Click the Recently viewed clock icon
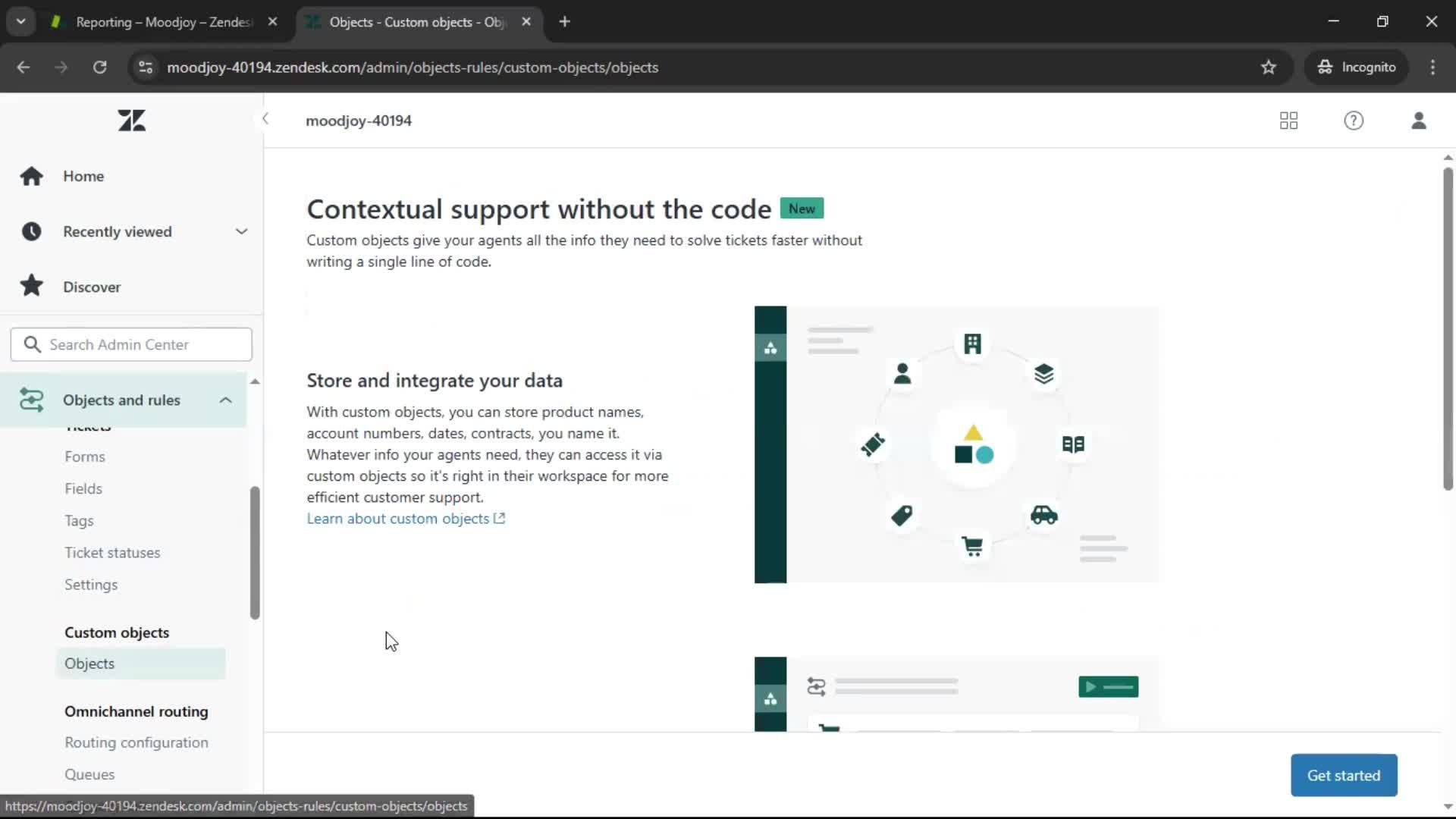Image resolution: width=1456 pixels, height=819 pixels. point(32,231)
